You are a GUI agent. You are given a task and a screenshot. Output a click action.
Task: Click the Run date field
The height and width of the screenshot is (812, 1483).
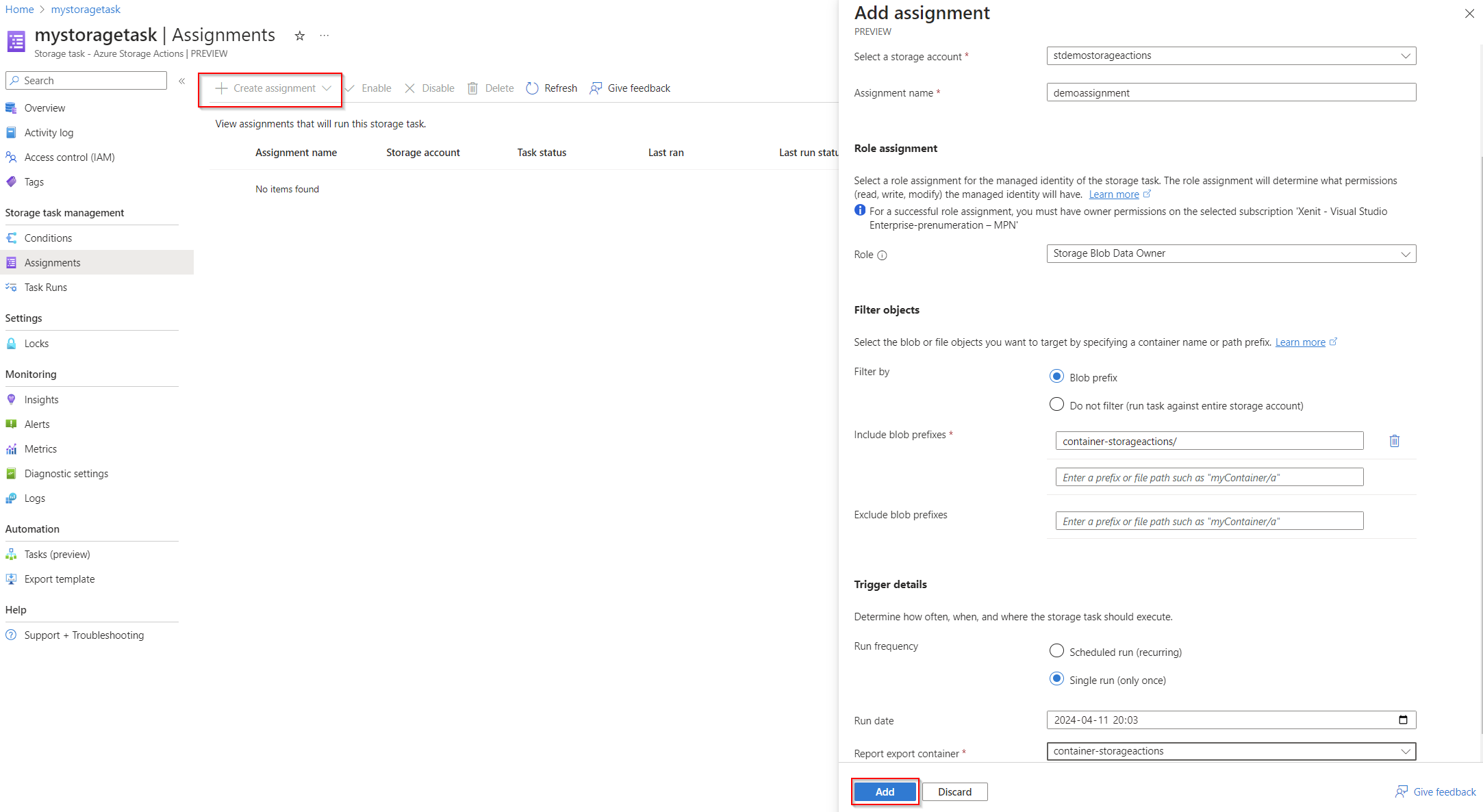1231,720
